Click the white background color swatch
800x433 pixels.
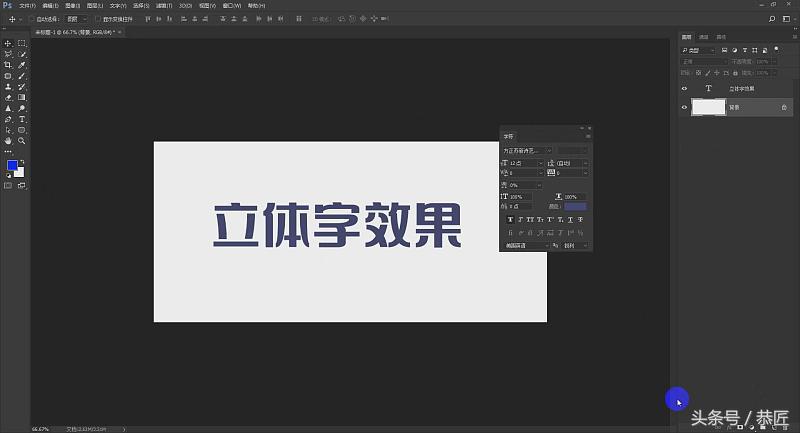20,173
